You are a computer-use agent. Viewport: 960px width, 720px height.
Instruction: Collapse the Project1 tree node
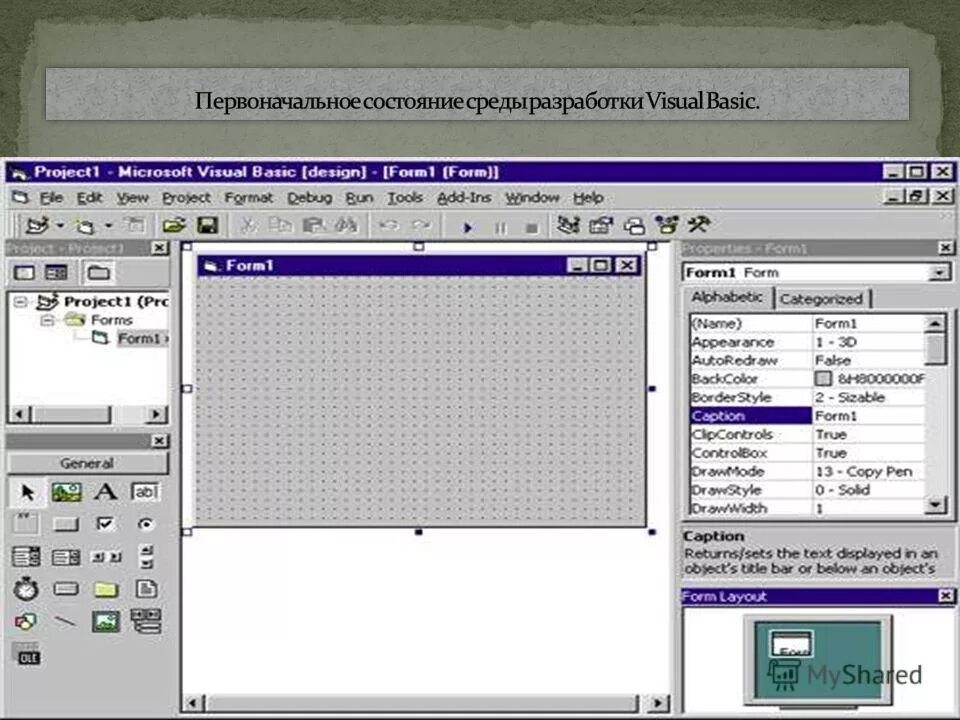[x=21, y=301]
